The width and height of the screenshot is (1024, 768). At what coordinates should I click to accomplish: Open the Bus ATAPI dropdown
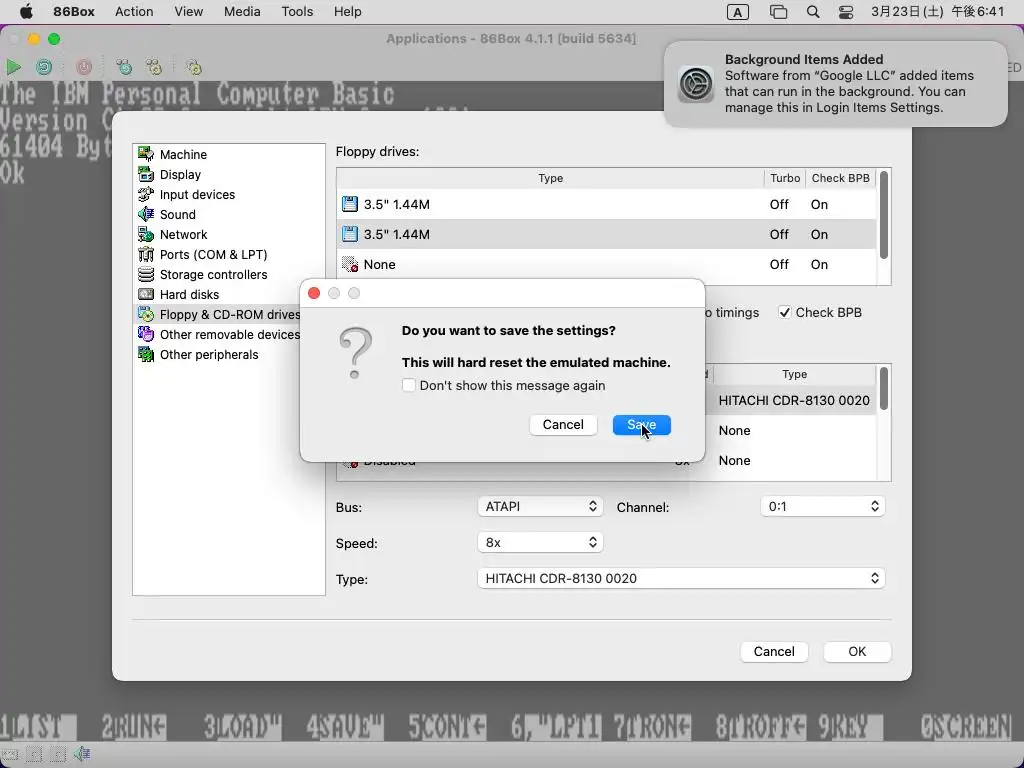(x=540, y=507)
